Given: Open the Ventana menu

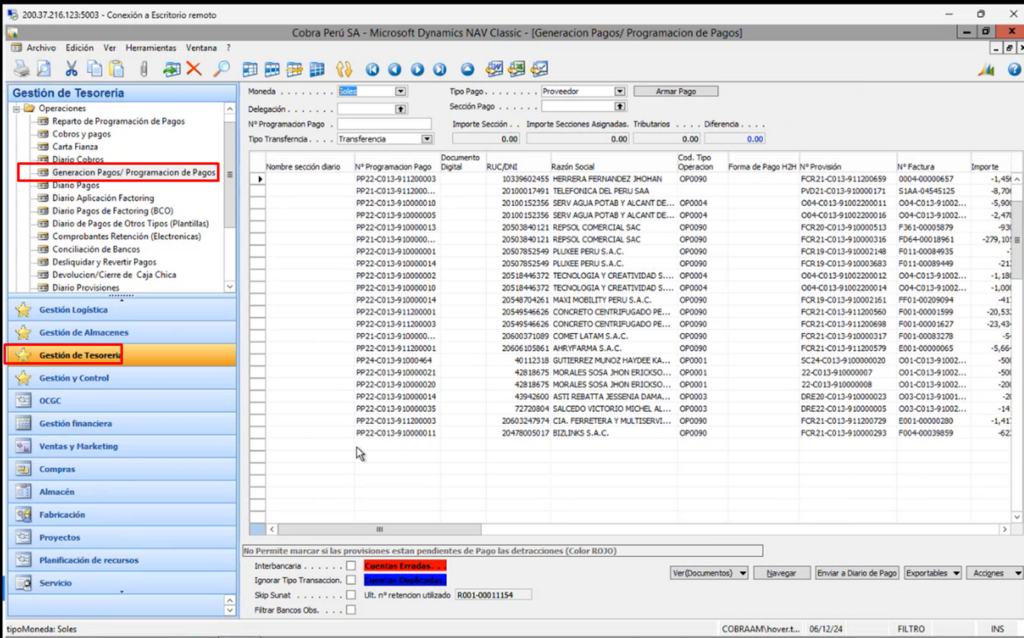Looking at the screenshot, I should [201, 48].
